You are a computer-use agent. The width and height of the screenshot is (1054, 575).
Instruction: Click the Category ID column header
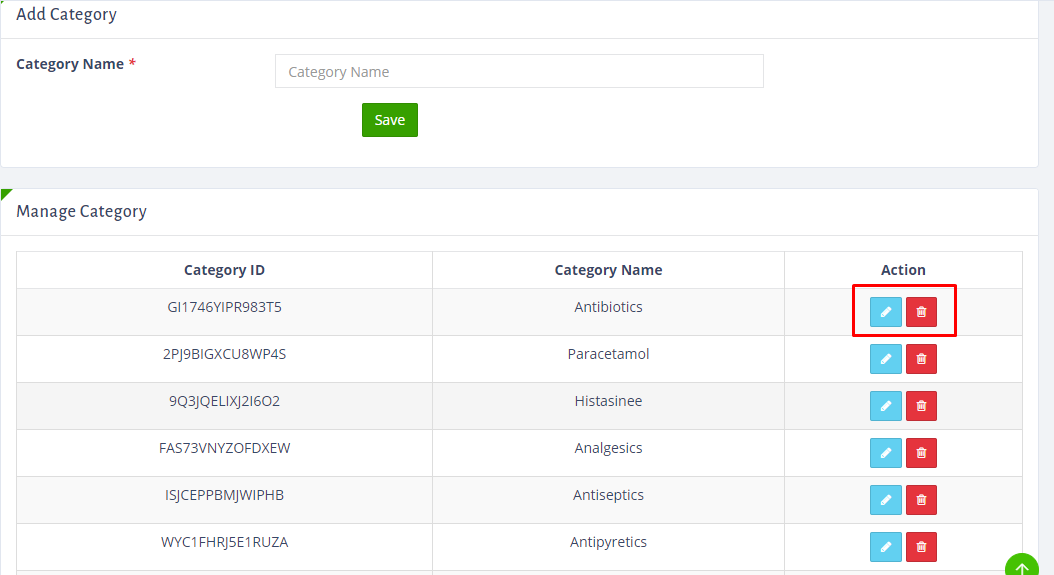point(225,270)
